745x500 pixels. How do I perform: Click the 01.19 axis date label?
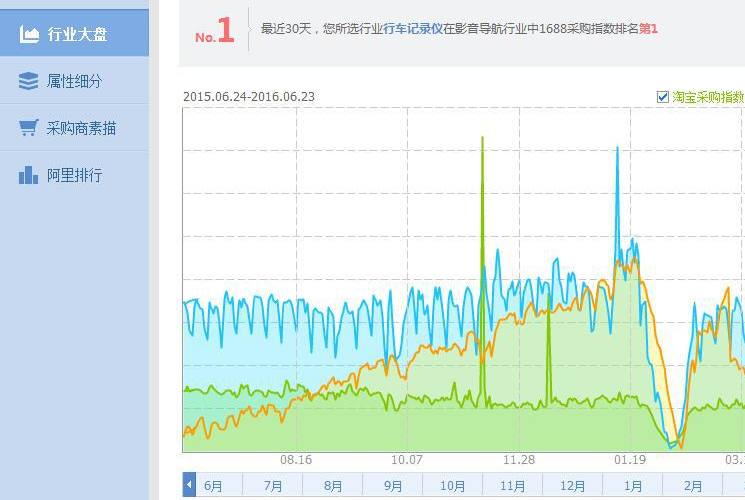(630, 460)
